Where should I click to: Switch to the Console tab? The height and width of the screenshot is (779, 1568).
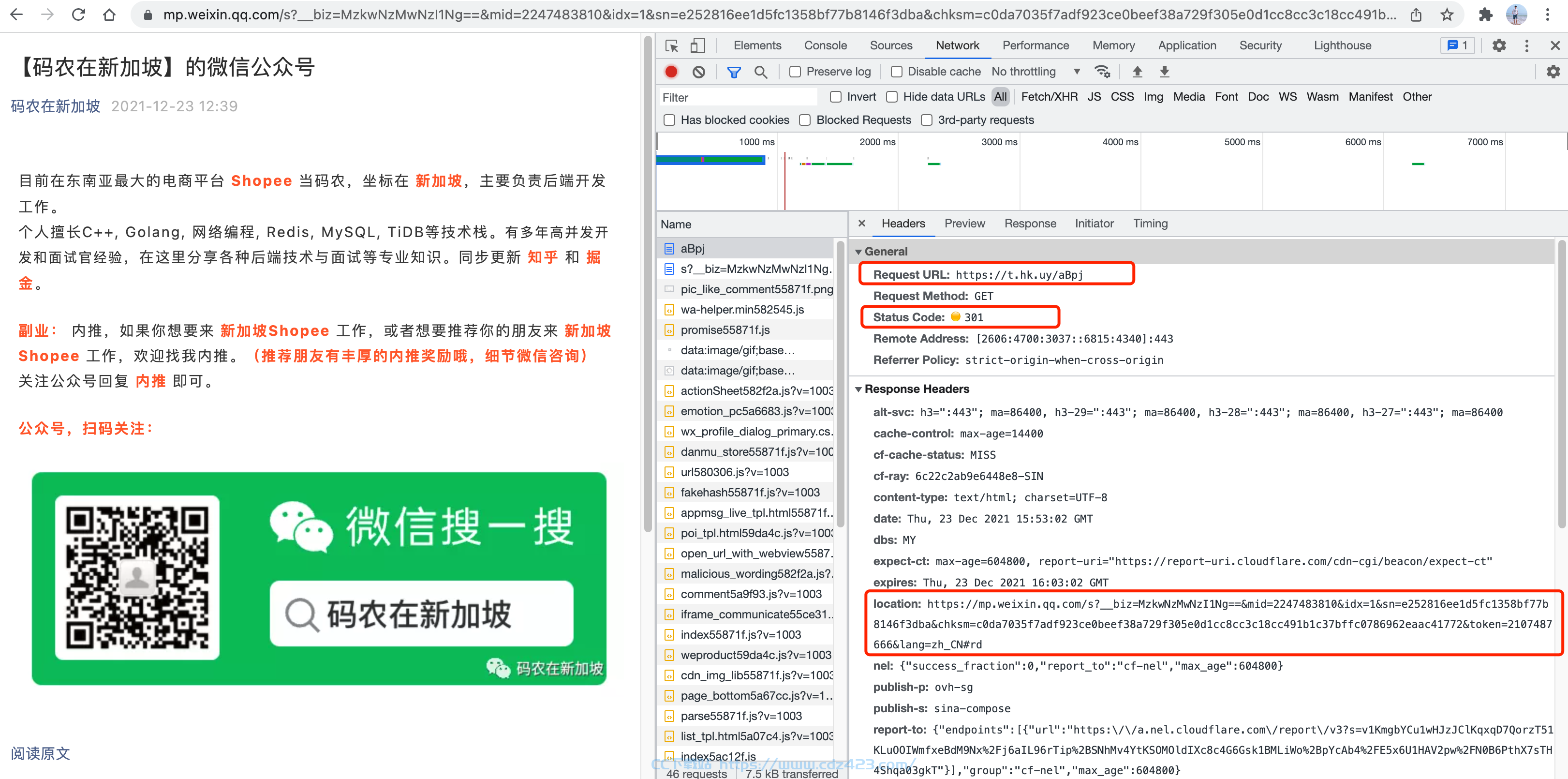coord(826,45)
